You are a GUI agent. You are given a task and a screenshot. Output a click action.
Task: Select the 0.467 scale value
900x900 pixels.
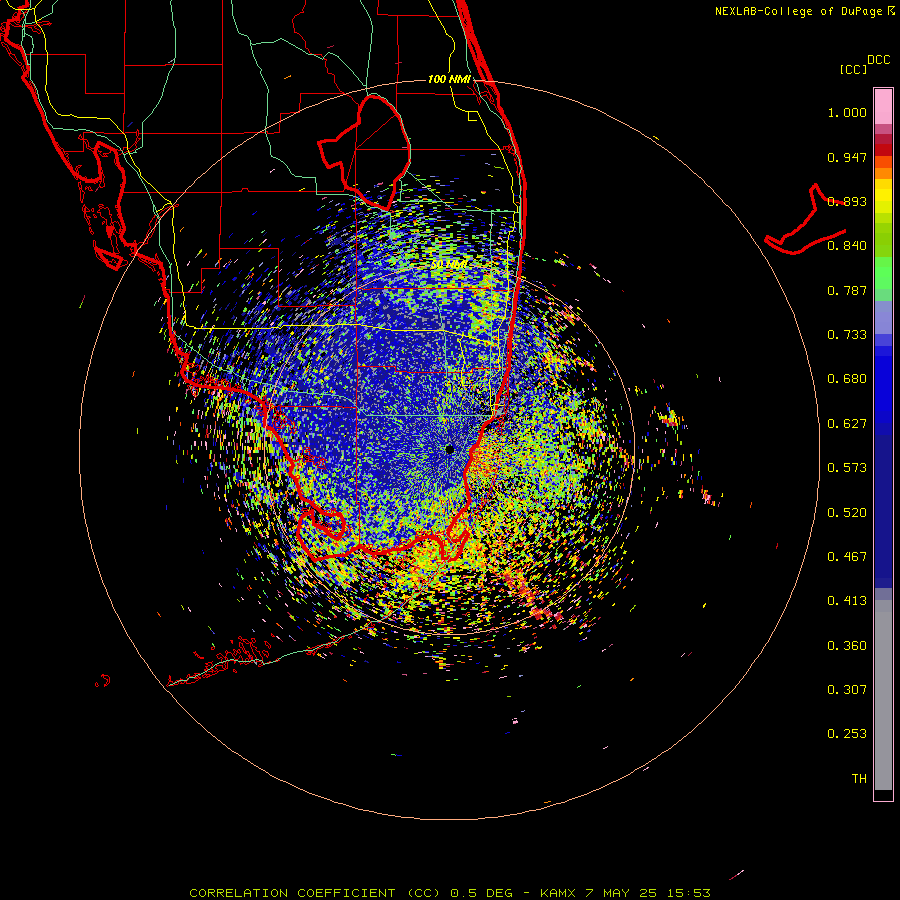tap(847, 557)
